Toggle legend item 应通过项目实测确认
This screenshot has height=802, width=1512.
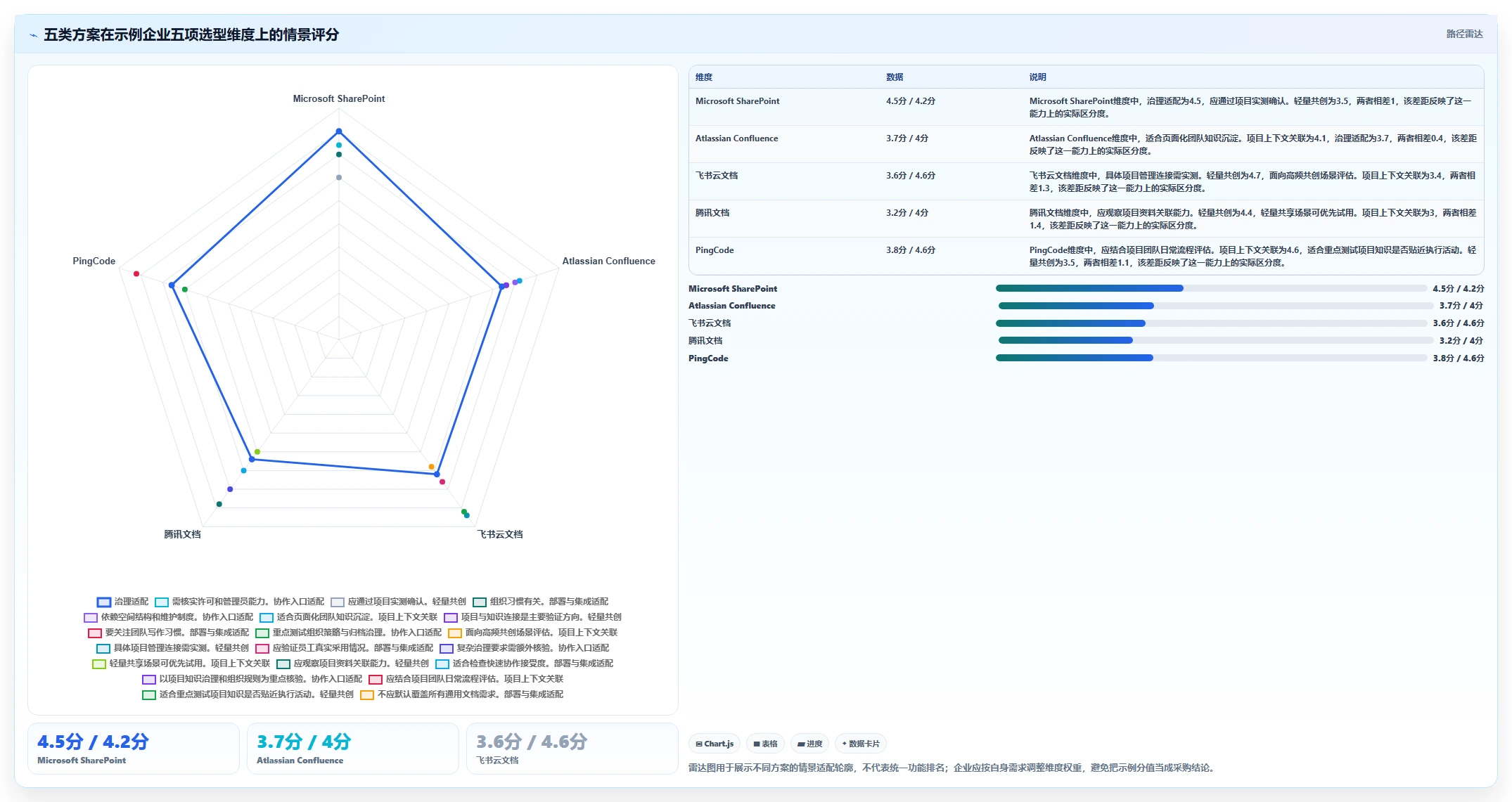pyautogui.click(x=399, y=602)
